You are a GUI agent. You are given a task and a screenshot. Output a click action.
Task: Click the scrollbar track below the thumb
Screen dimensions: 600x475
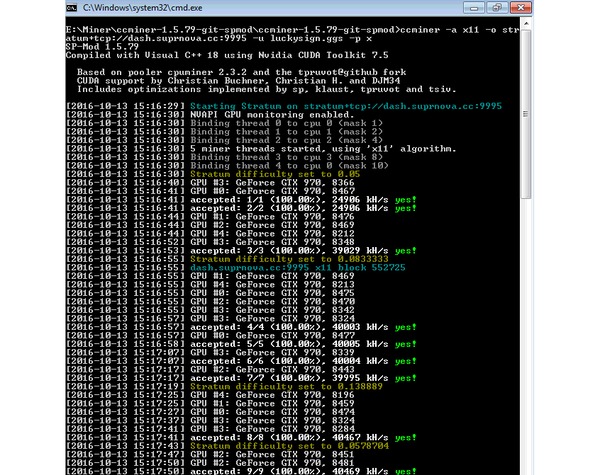pyautogui.click(x=526, y=337)
